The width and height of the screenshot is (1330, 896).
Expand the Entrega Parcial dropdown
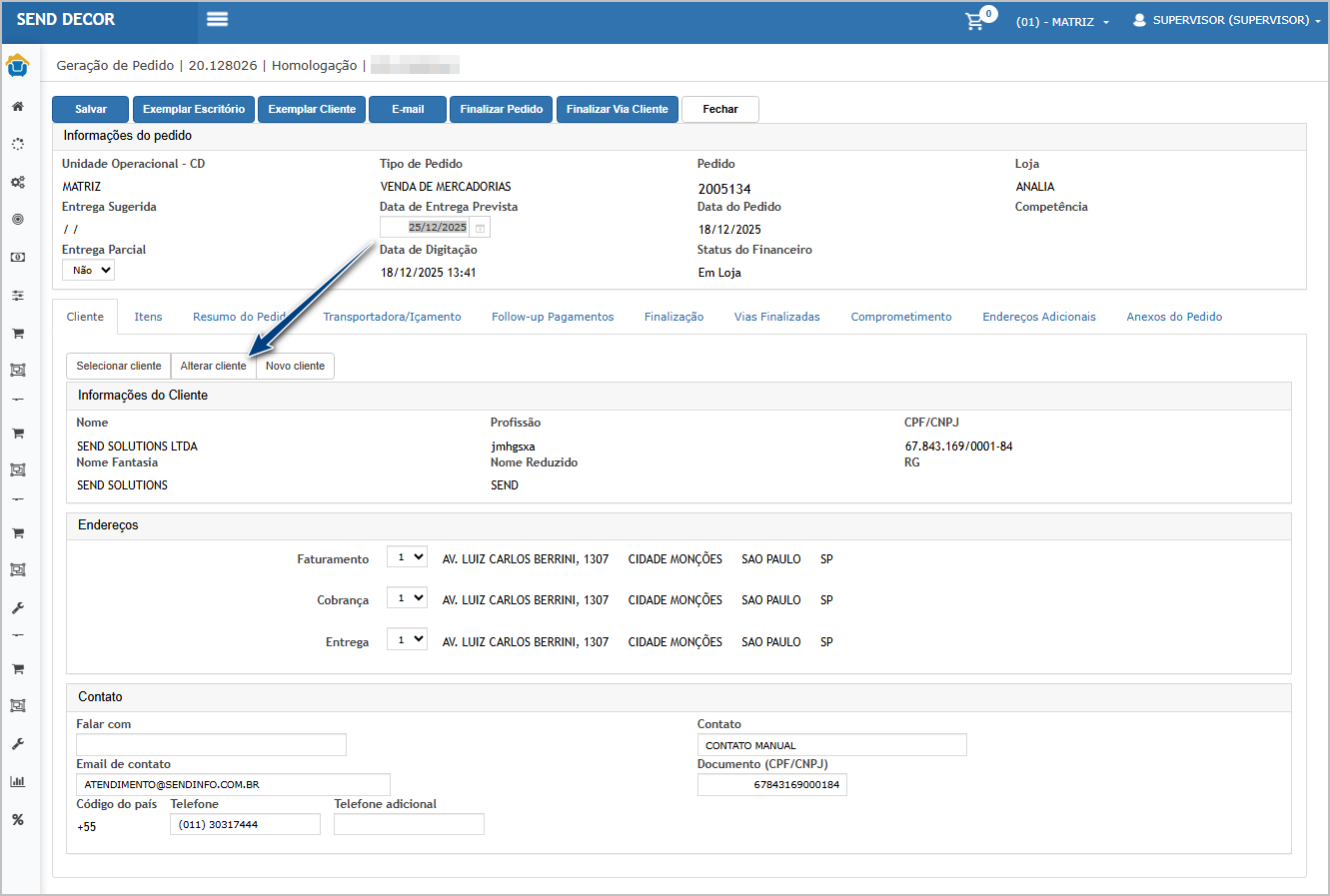click(89, 270)
